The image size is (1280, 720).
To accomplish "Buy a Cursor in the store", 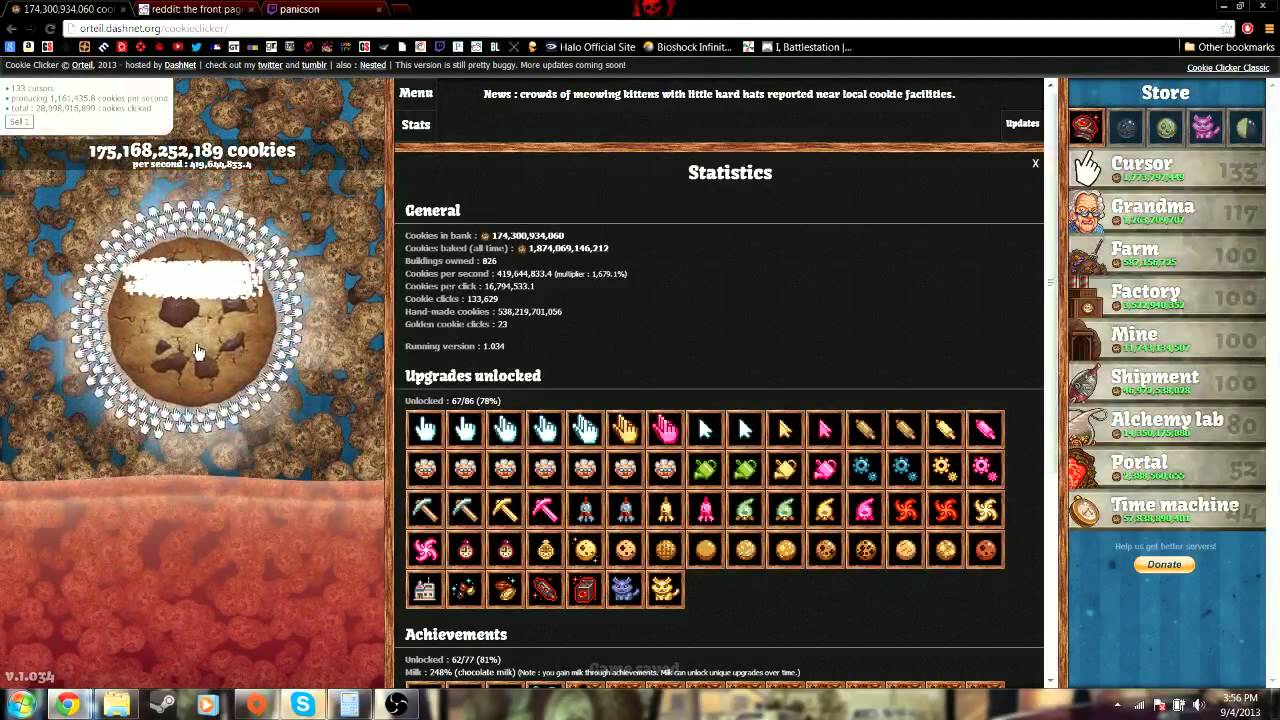I will [1165, 168].
